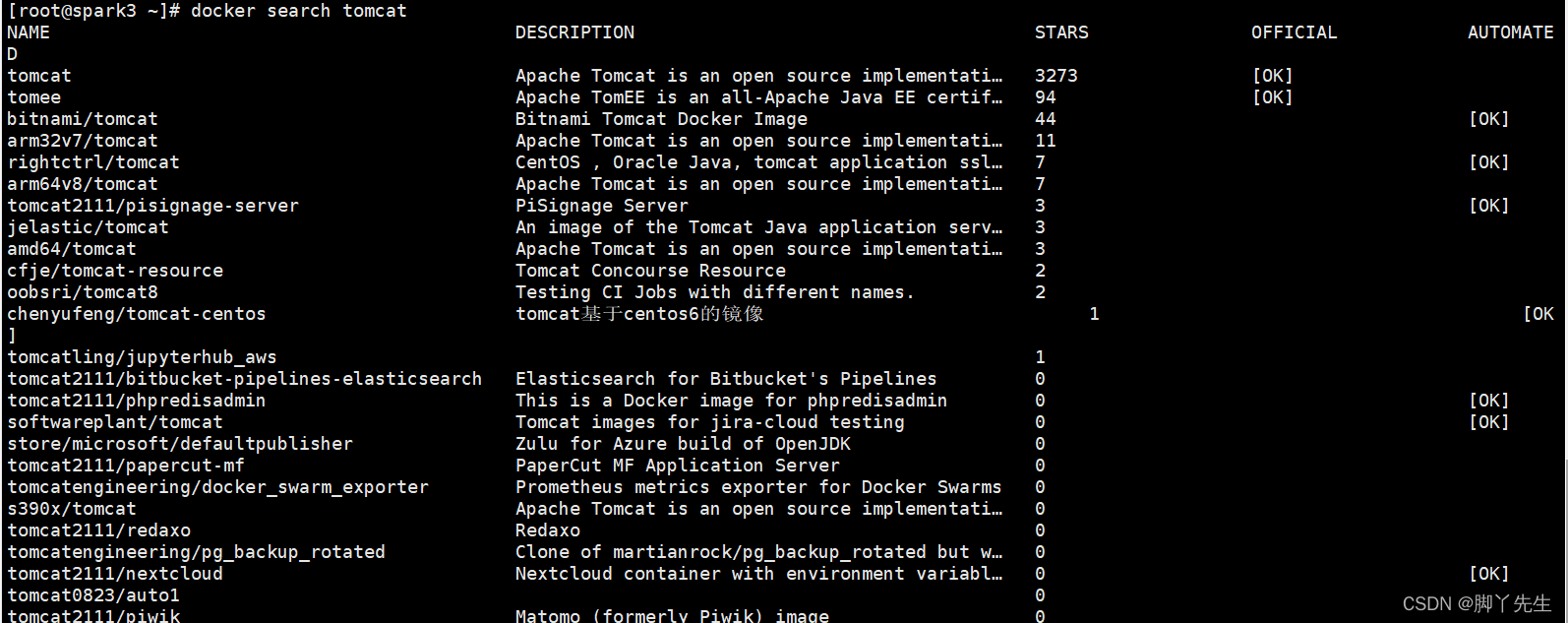Click the rightctrl/tomcat image name
Screen dimensions: 1568x623
(x=93, y=162)
